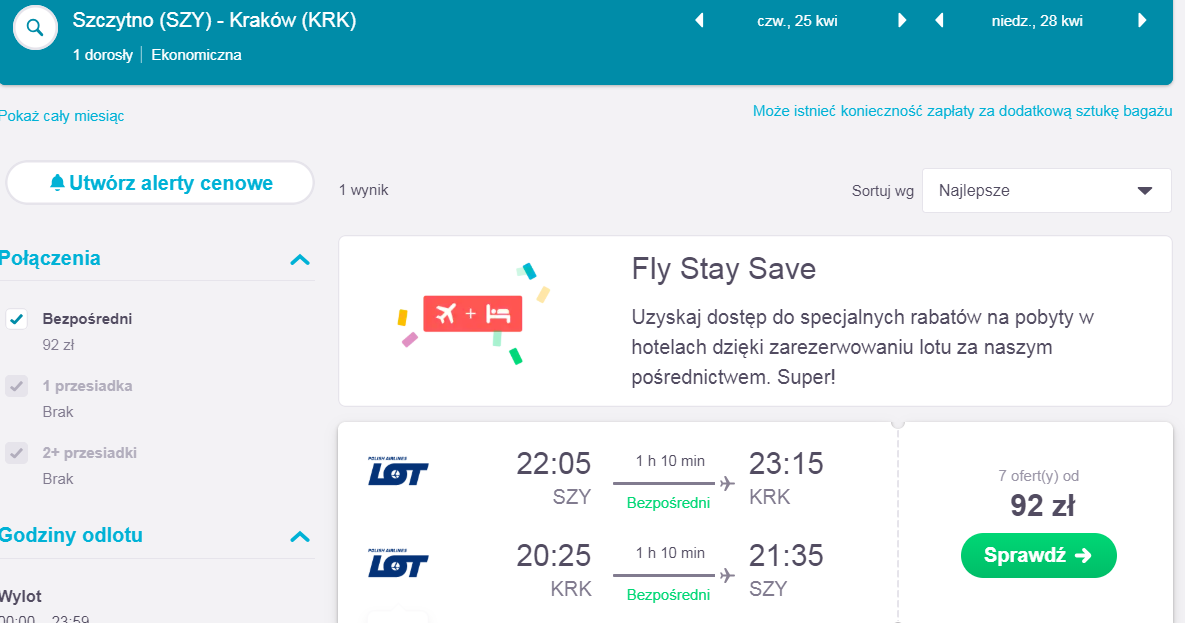Click Pokaż cały miesiąc link
The height and width of the screenshot is (623, 1185).
[62, 116]
